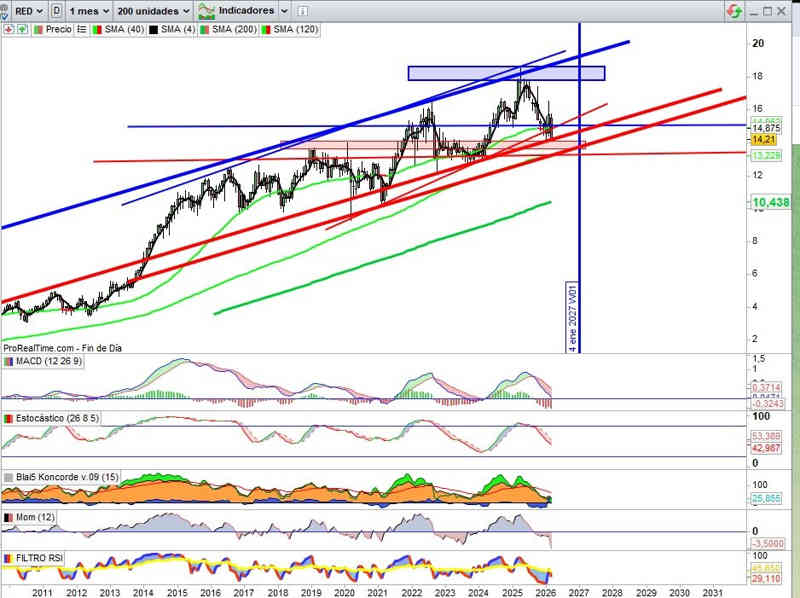
Task: Click the 14,21 current price label
Action: click(x=764, y=140)
